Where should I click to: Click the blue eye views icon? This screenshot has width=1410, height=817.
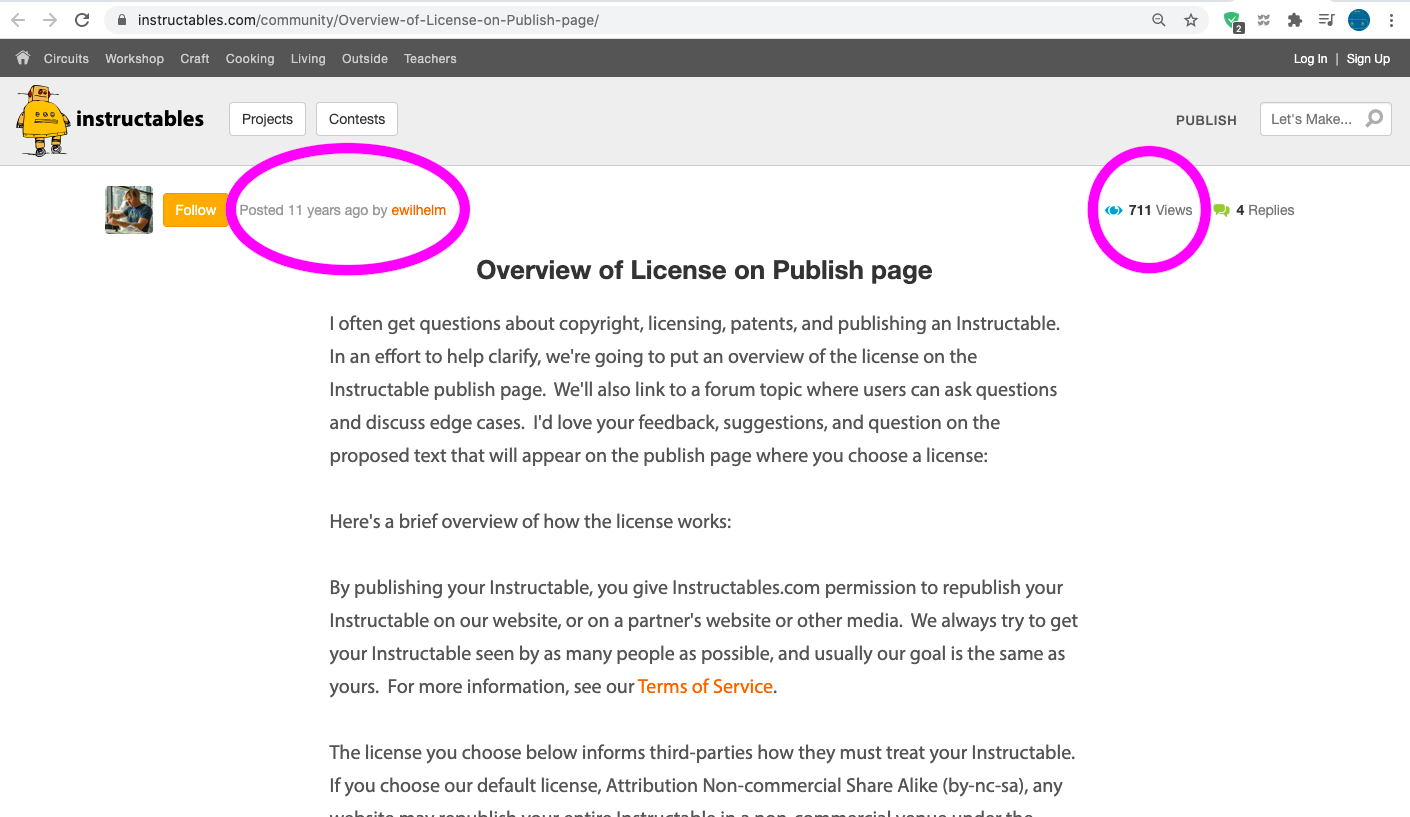tap(1113, 211)
